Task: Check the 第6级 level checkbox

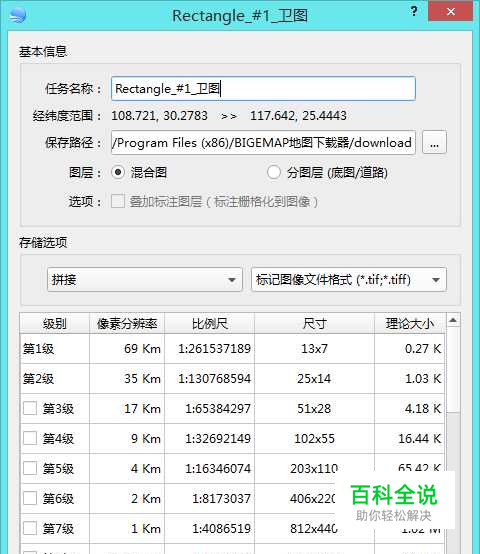Action: 30,499
